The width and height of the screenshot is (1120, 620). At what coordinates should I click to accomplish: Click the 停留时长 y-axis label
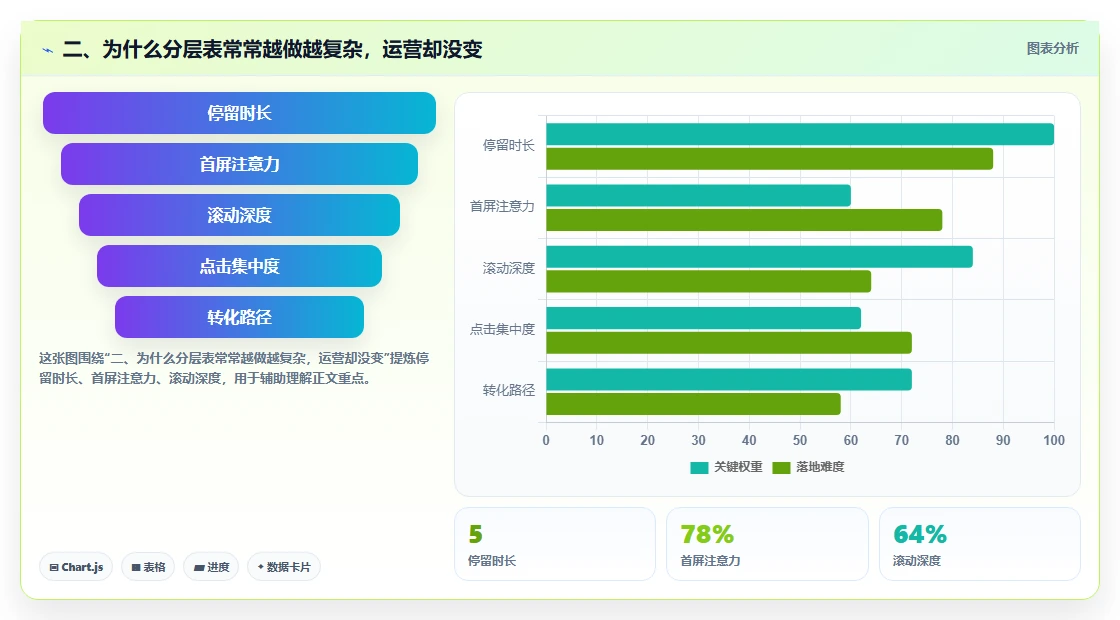509,146
